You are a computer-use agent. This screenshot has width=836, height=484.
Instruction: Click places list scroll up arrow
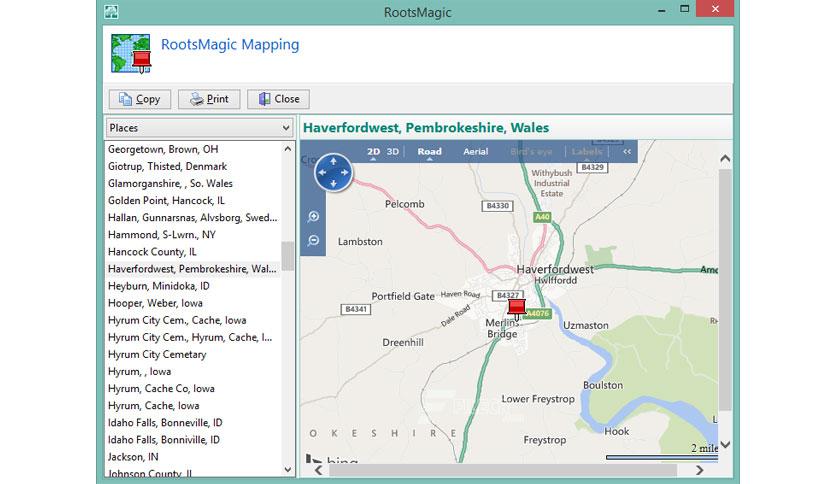[x=288, y=149]
